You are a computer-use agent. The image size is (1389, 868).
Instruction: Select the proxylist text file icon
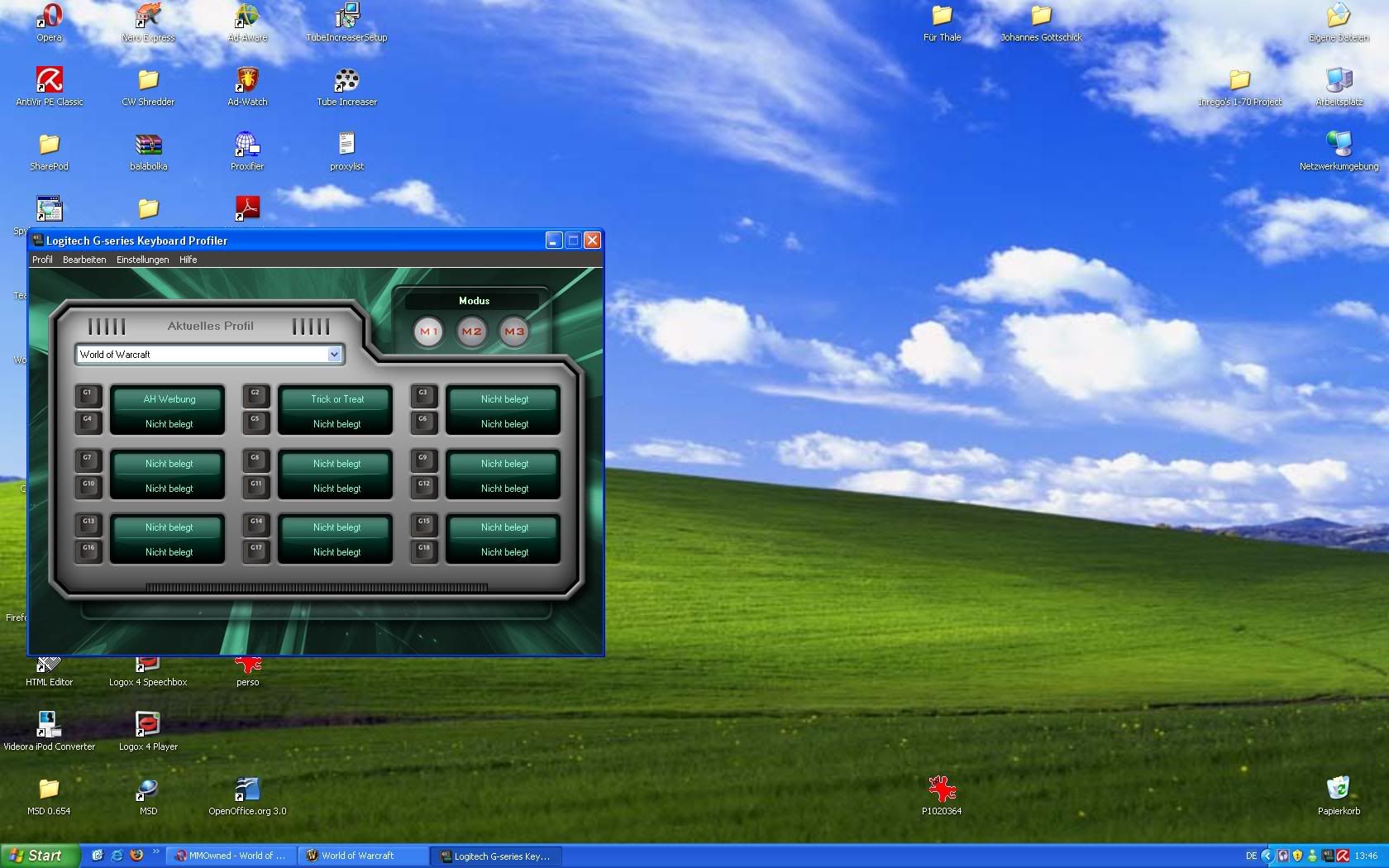point(346,151)
